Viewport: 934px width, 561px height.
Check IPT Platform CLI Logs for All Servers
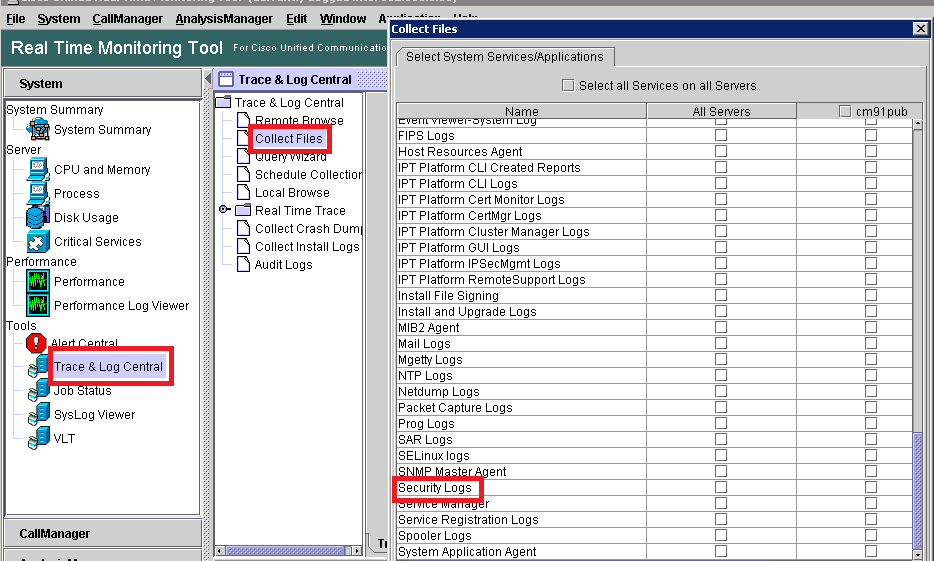point(721,183)
